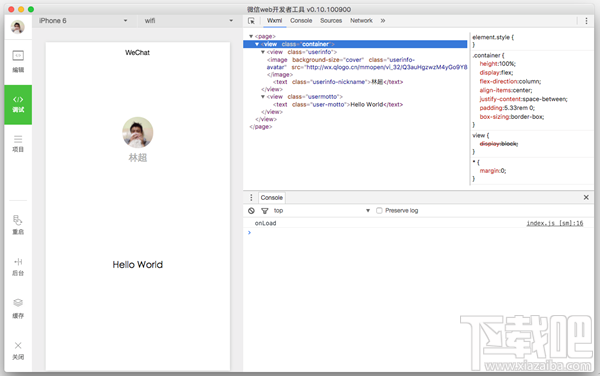The image size is (600, 376).
Task: Switch to the Sources tab
Action: 331,21
